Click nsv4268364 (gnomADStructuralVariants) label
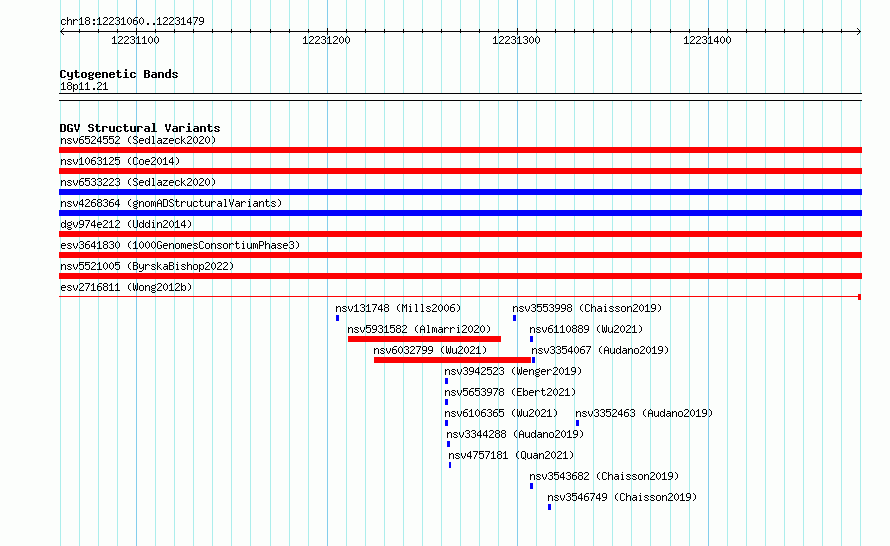 coord(171,203)
